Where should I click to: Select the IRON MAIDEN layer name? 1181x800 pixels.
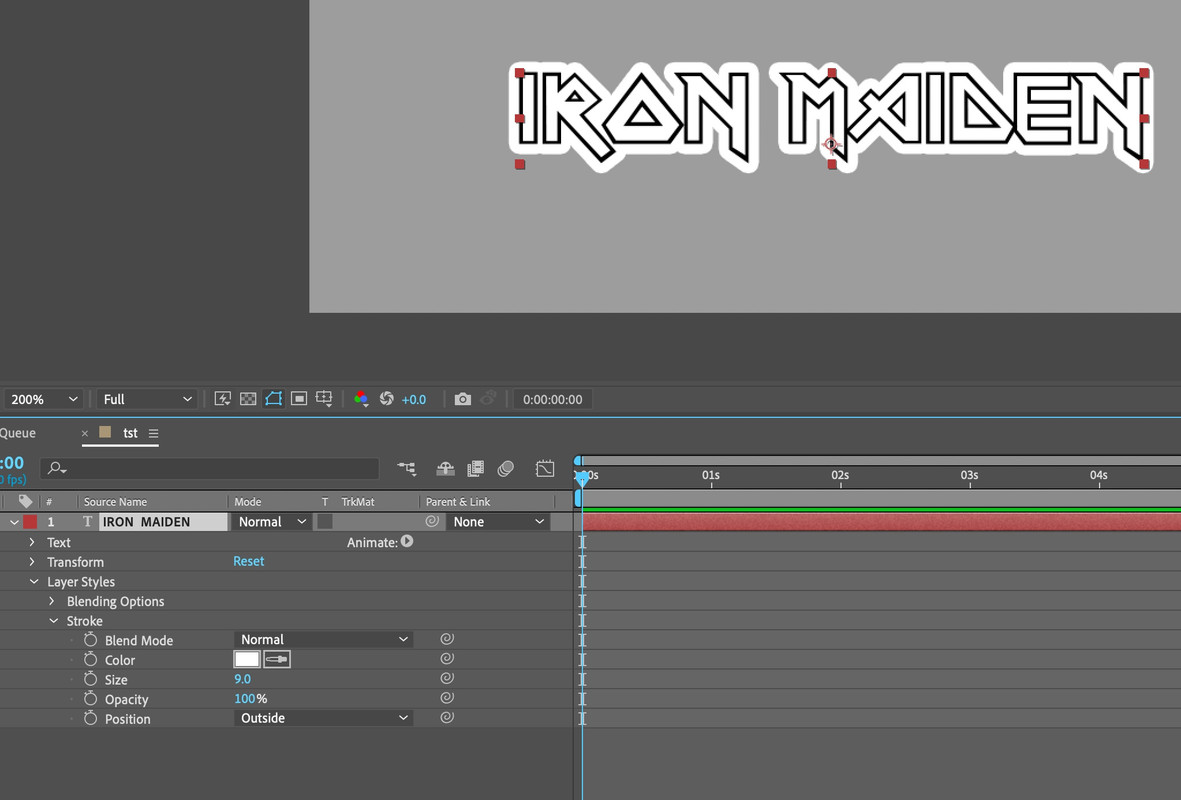[x=163, y=521]
